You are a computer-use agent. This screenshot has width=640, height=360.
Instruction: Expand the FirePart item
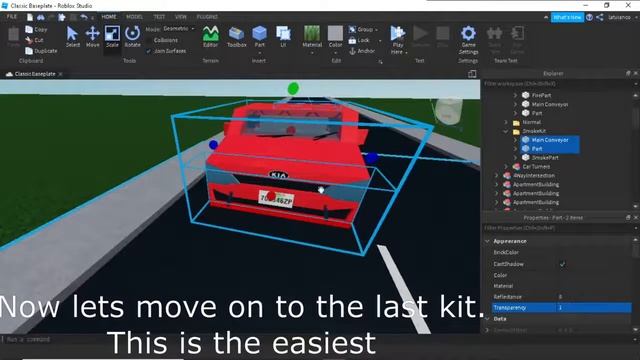[515, 95]
